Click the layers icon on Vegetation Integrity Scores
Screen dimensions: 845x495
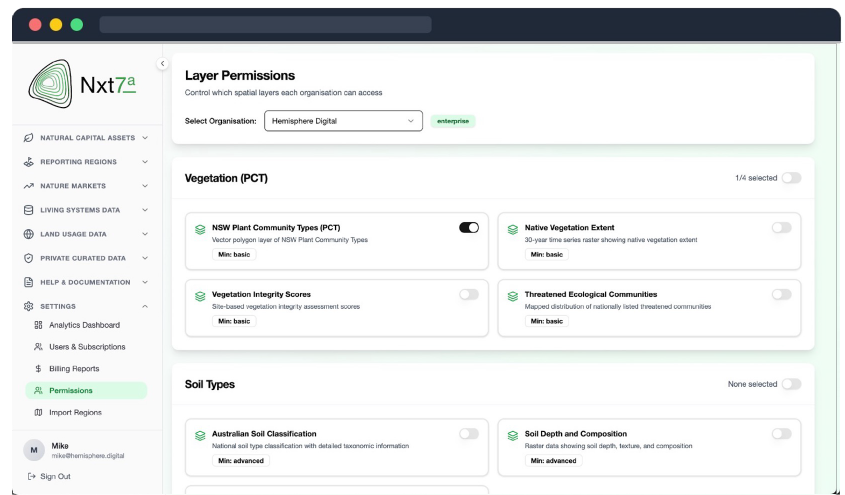tap(200, 296)
